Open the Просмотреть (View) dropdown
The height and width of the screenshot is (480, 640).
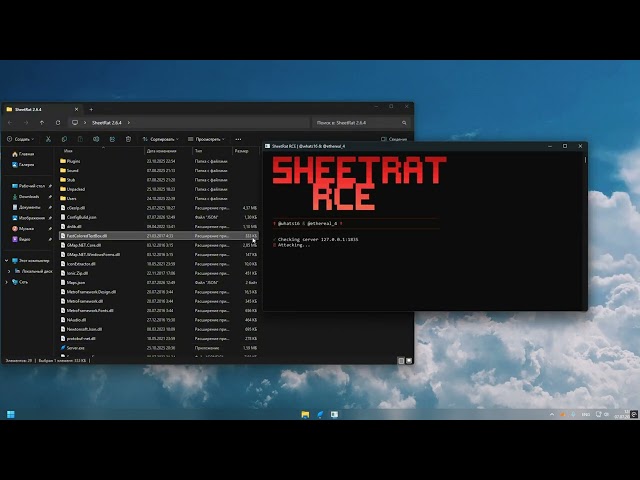tap(207, 139)
